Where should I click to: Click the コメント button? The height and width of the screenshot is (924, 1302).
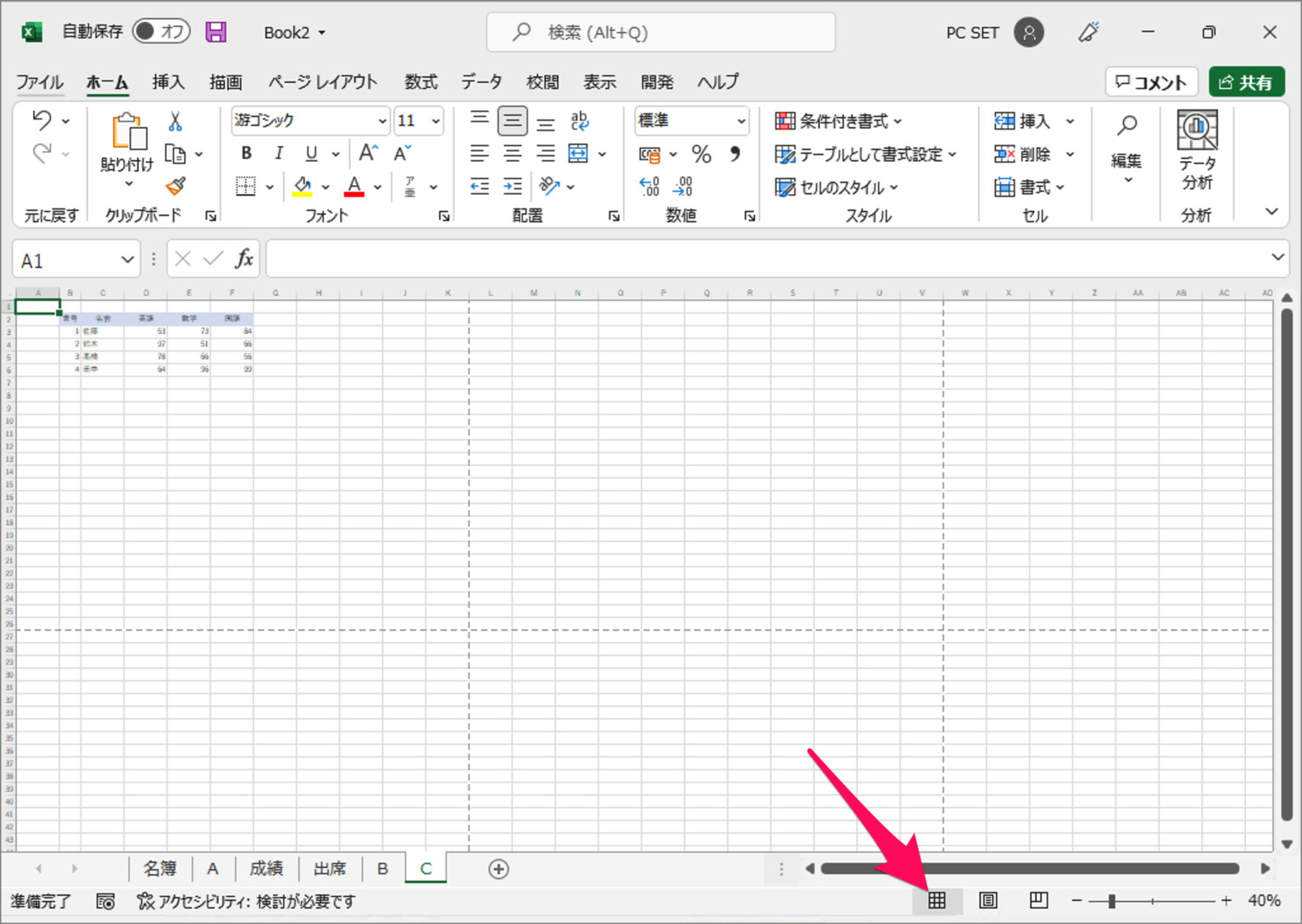pos(1151,82)
